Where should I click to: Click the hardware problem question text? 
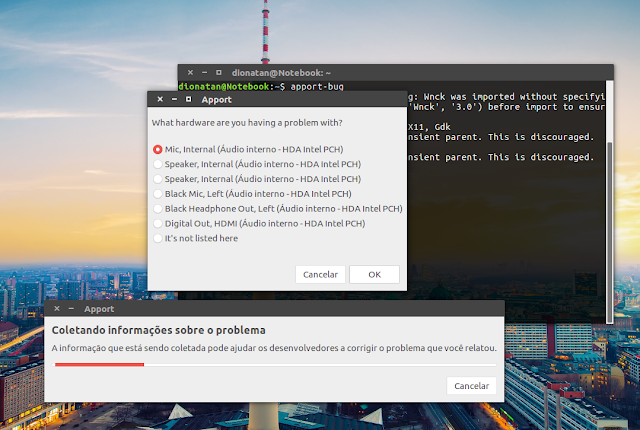click(247, 123)
